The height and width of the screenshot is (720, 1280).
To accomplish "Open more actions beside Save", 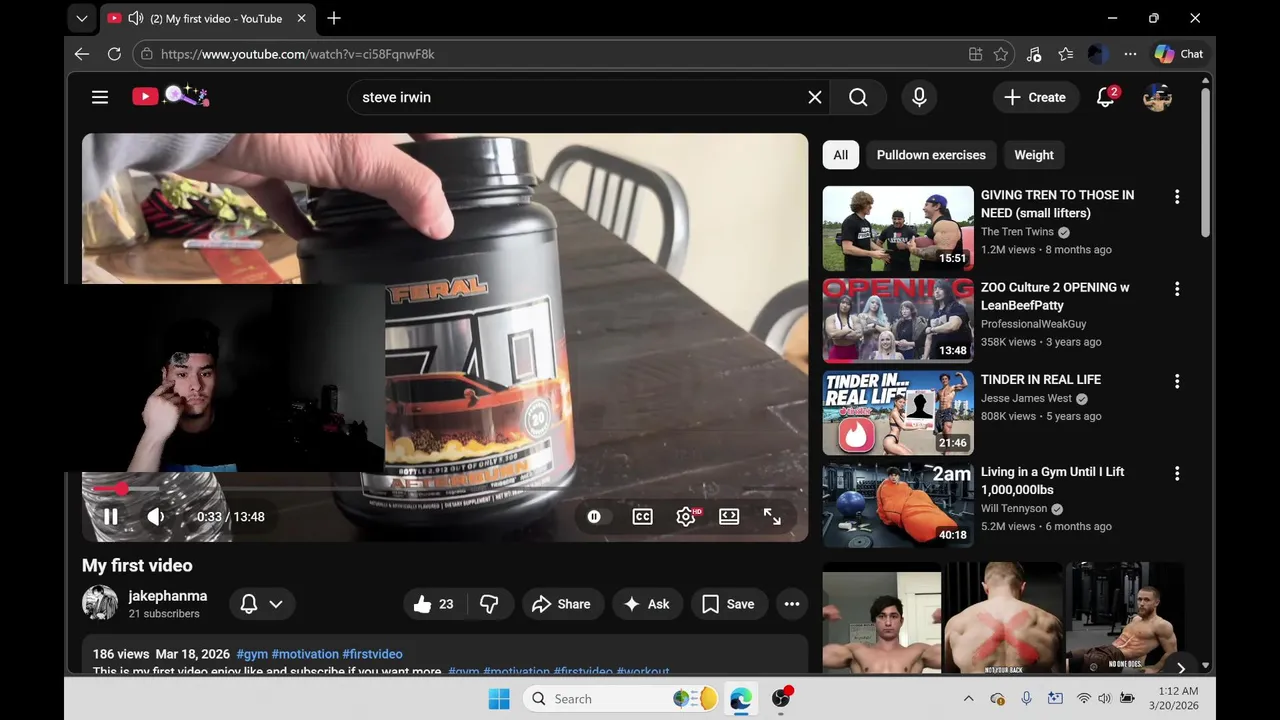I will click(792, 604).
